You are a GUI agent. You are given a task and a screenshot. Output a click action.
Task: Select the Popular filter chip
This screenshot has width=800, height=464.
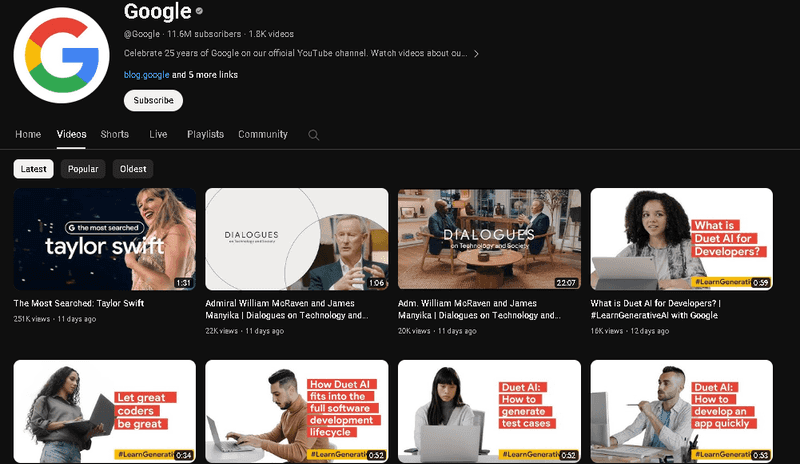click(x=83, y=169)
